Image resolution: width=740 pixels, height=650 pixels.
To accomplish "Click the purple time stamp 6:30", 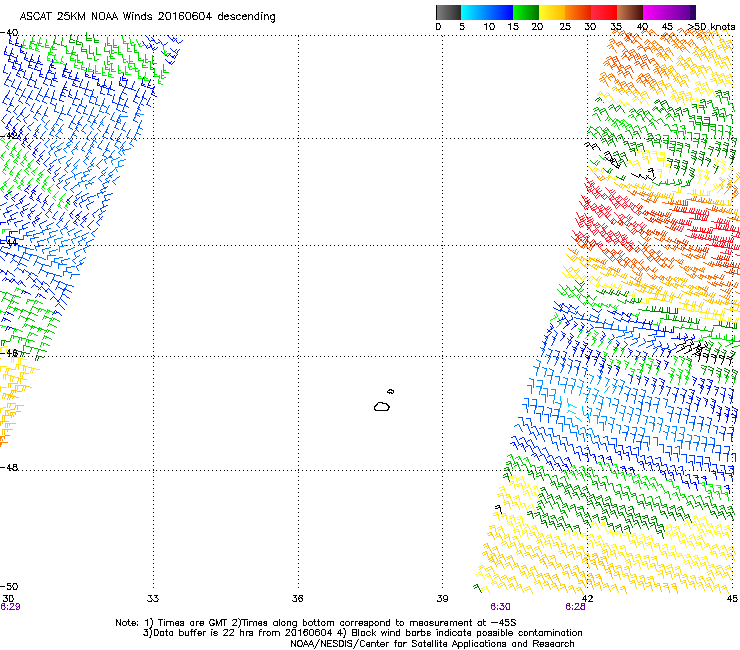I will pyautogui.click(x=500, y=607).
